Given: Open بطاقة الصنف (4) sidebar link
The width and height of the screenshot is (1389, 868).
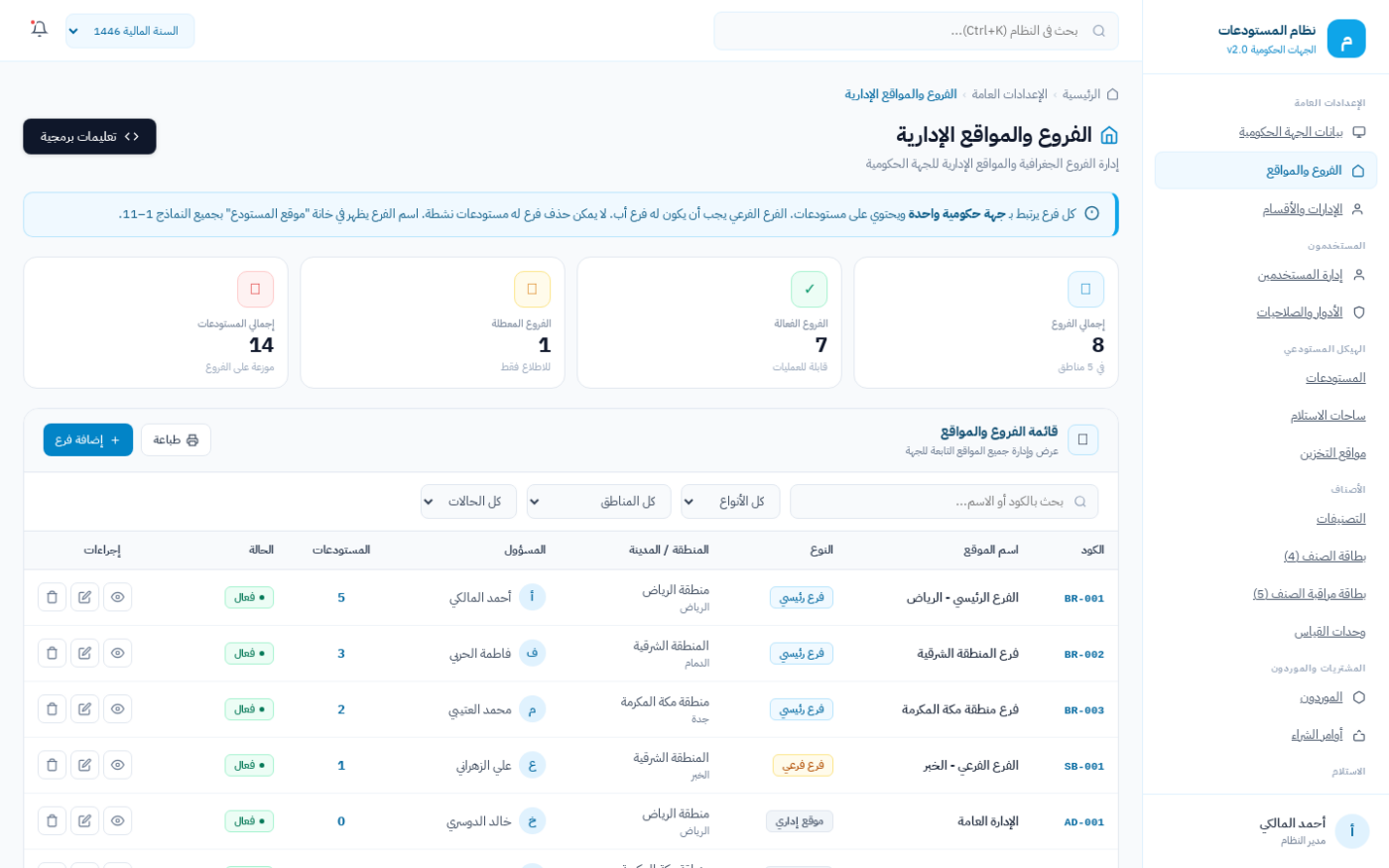Looking at the screenshot, I should point(1325,557).
